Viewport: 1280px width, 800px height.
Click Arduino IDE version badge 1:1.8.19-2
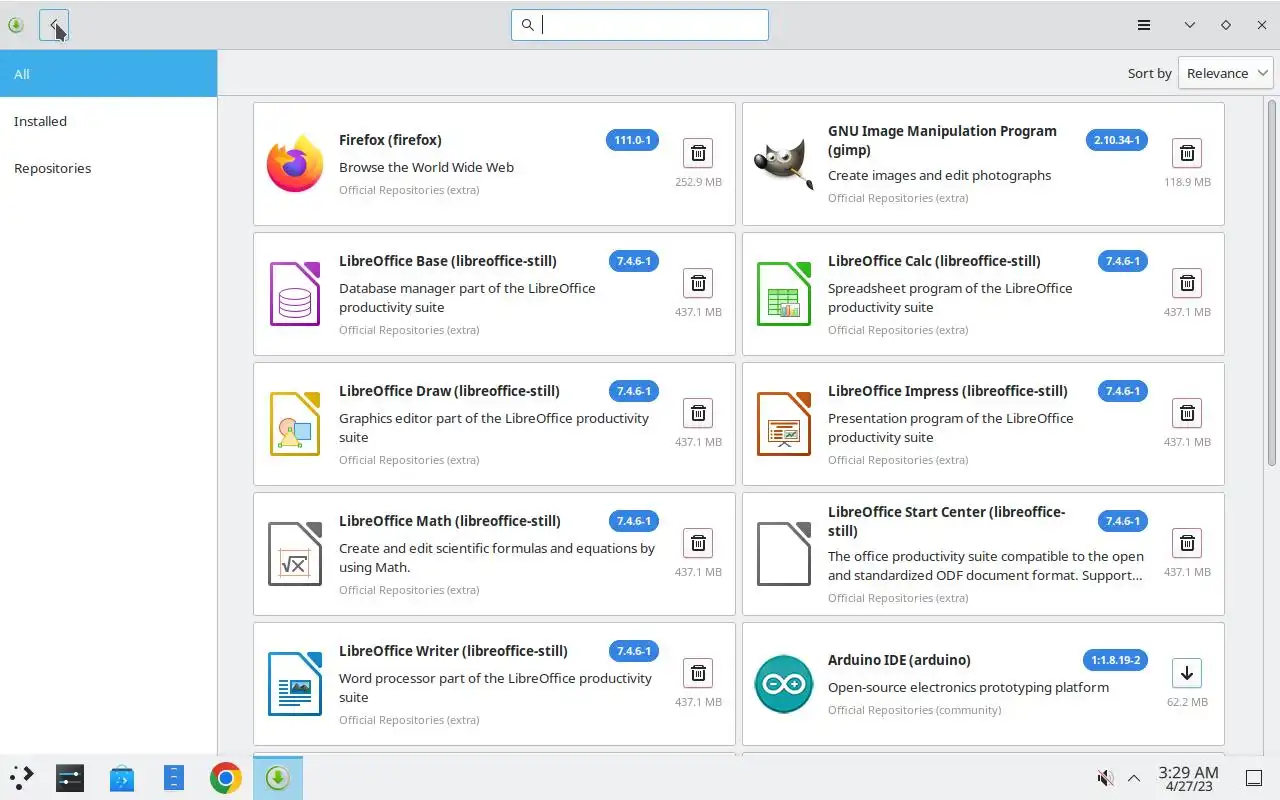point(1115,660)
